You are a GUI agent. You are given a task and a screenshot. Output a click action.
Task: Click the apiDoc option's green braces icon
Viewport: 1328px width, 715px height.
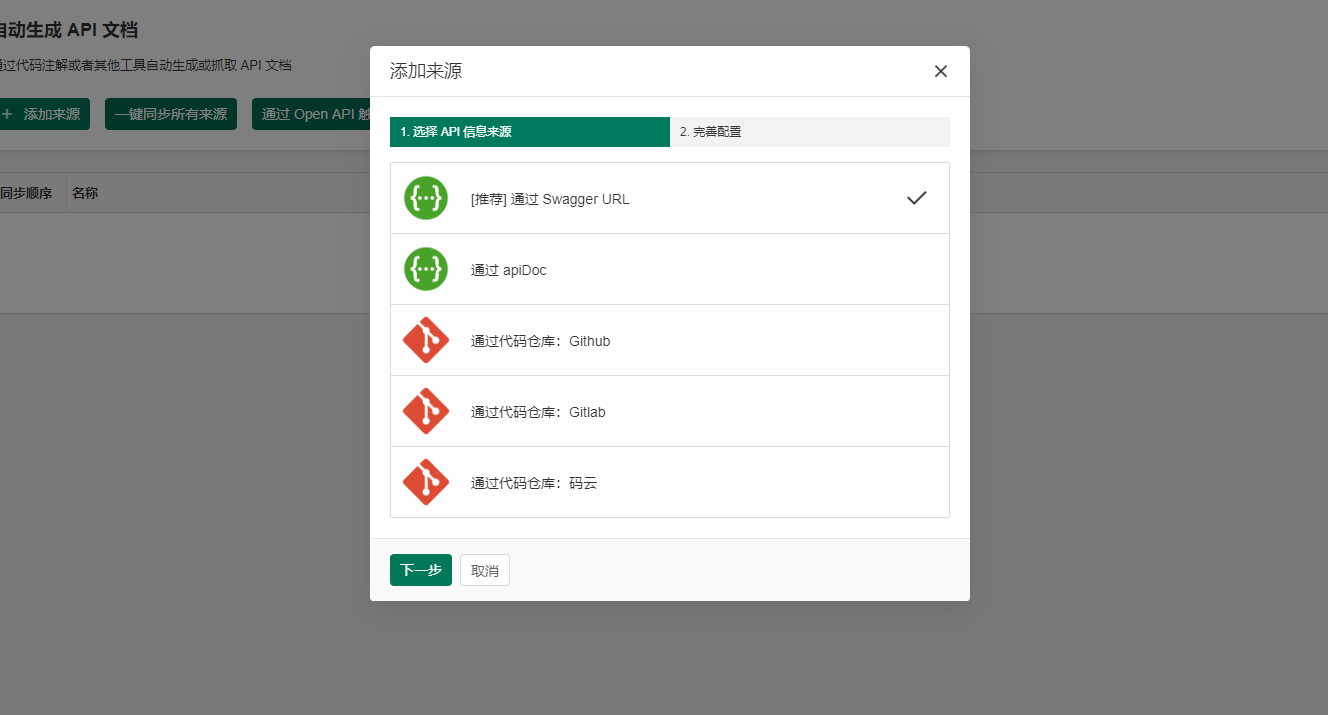click(x=426, y=269)
